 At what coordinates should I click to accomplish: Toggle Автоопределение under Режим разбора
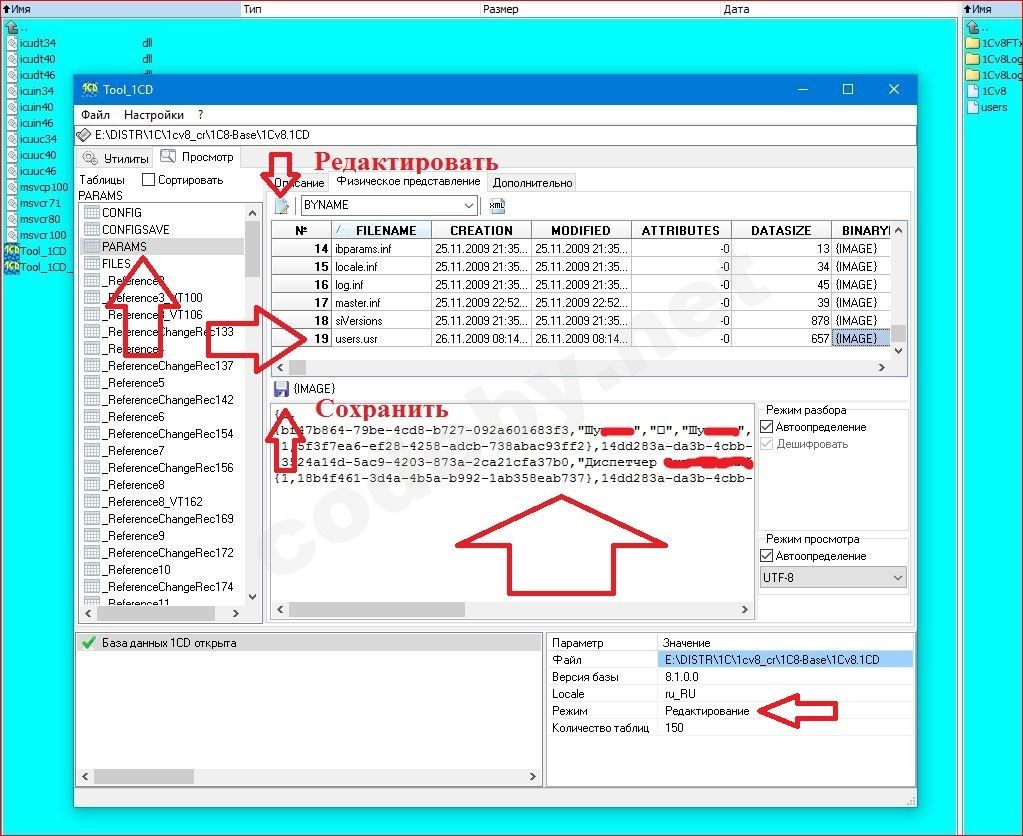[x=767, y=427]
